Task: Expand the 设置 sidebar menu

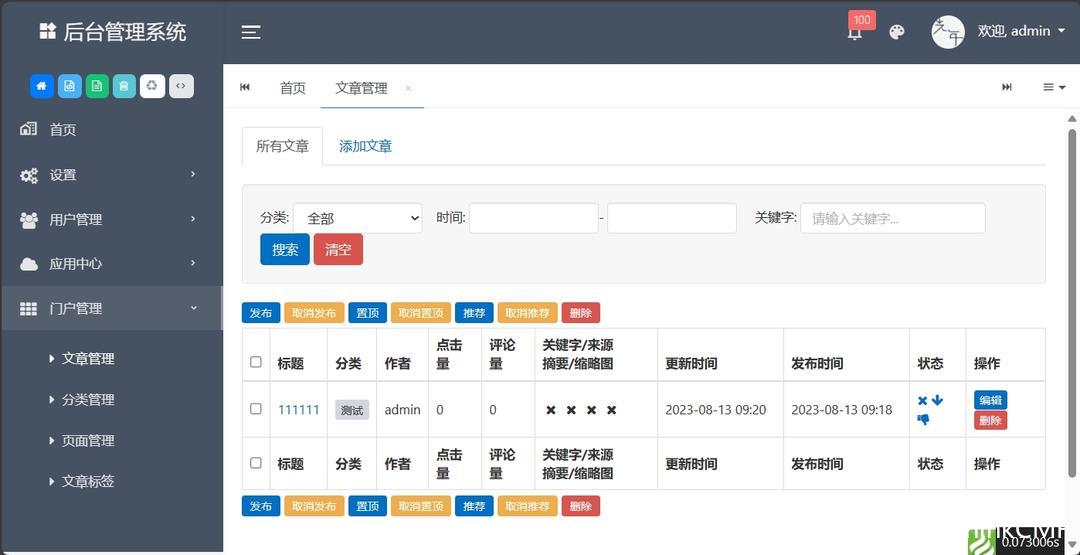Action: (110, 175)
